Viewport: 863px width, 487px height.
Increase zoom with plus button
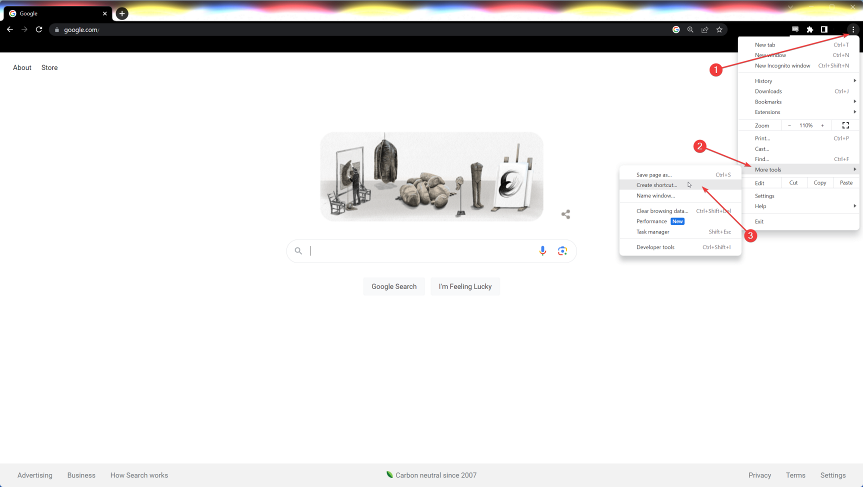pyautogui.click(x=823, y=125)
